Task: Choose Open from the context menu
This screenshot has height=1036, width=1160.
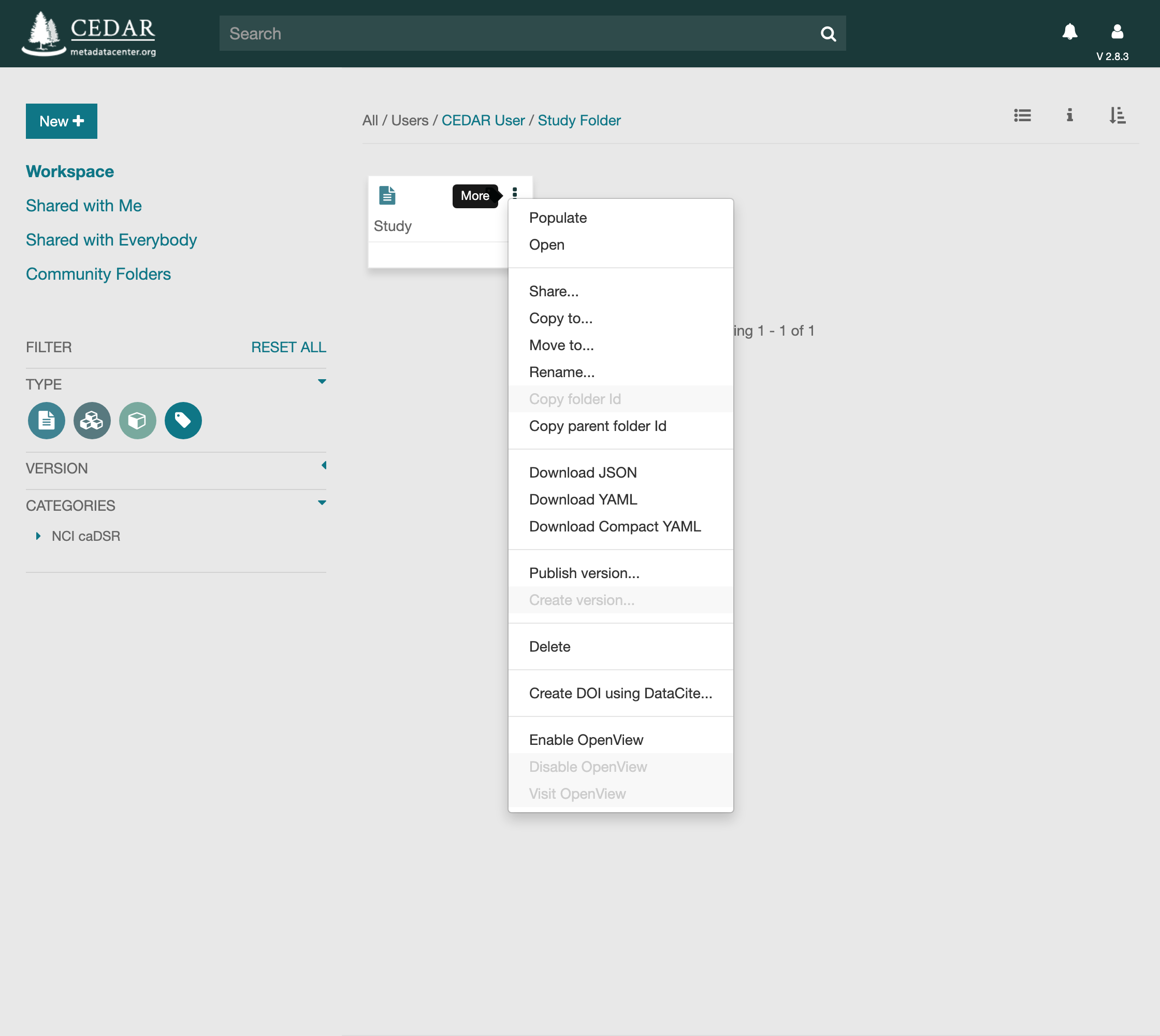Action: [x=620, y=245]
